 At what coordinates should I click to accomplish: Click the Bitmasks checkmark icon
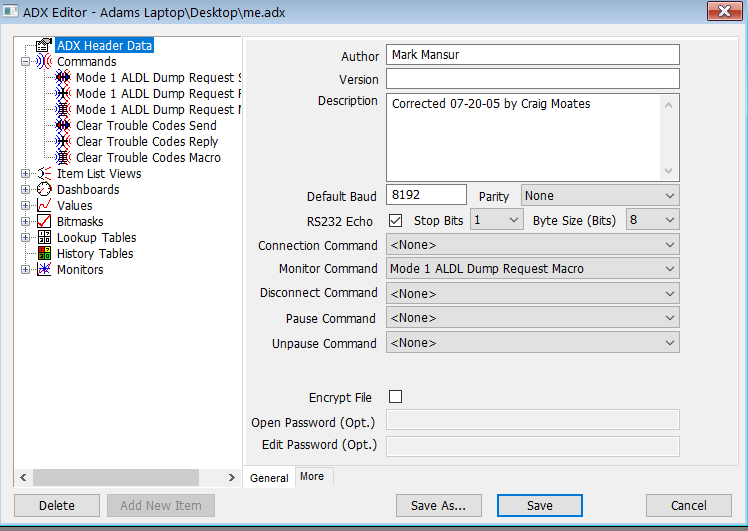pyautogui.click(x=44, y=222)
